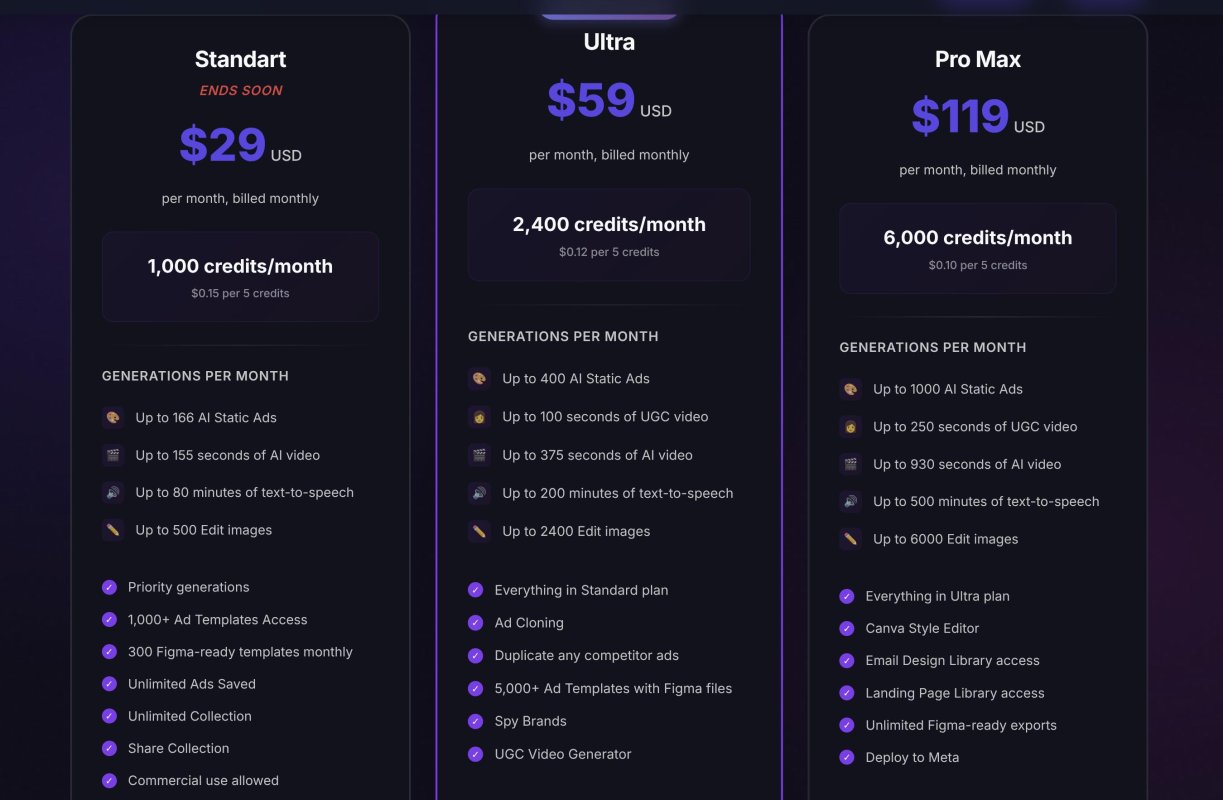Click the checkmark next to Spy Brands
This screenshot has height=800, width=1223.
point(476,721)
